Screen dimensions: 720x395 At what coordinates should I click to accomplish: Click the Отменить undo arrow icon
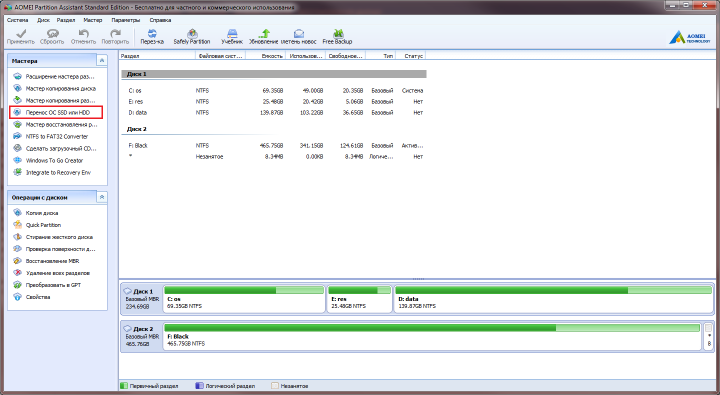pos(83,34)
